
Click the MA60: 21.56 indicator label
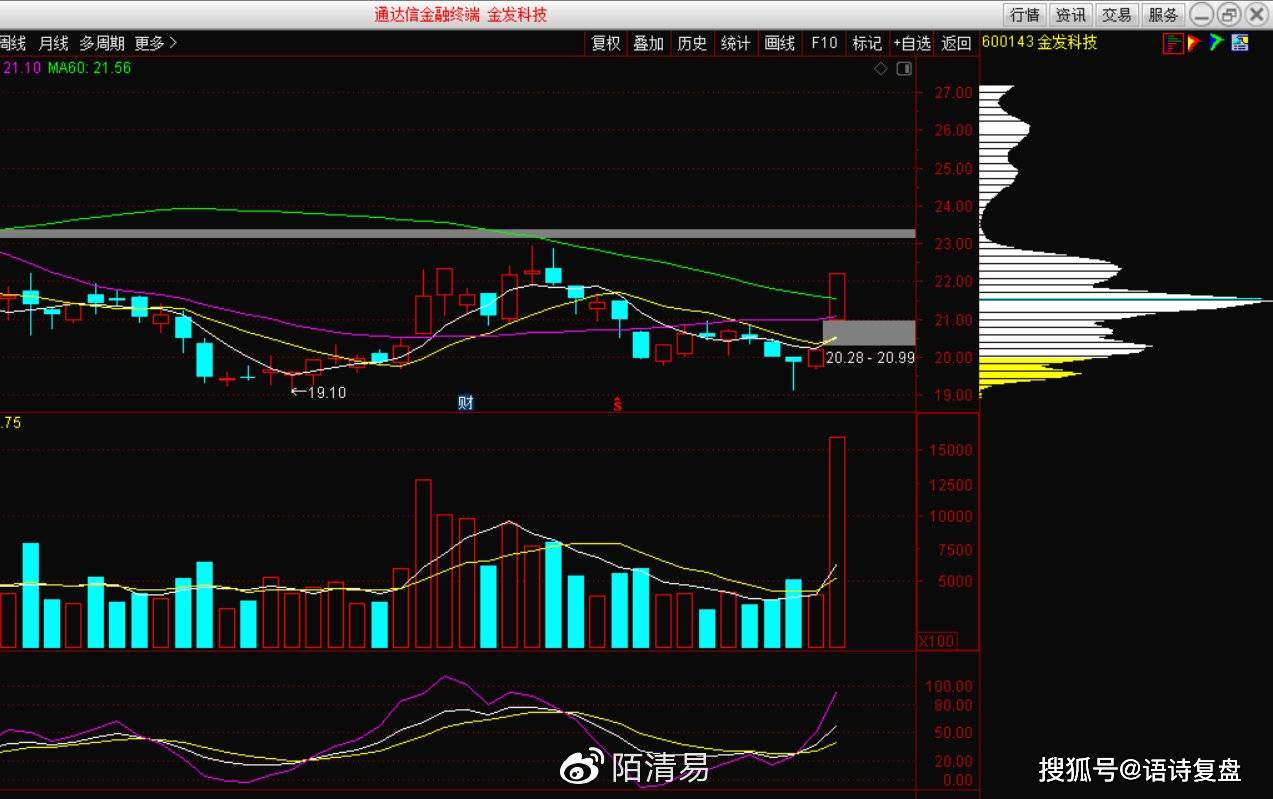(x=88, y=67)
